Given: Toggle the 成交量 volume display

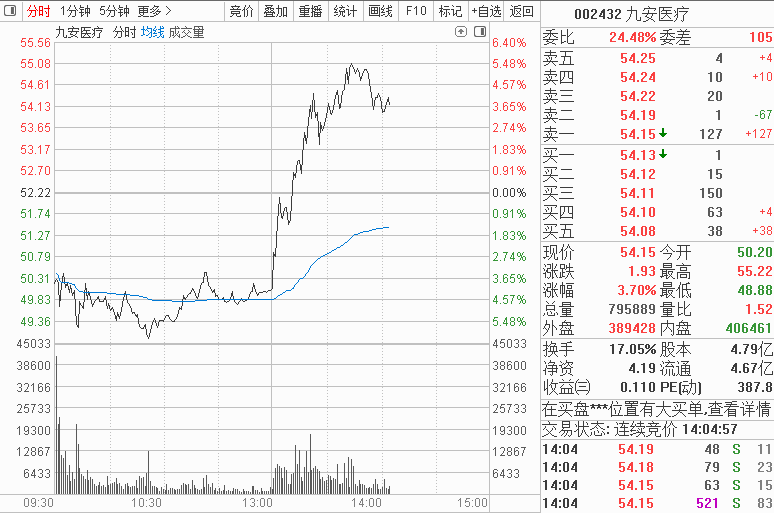Looking at the screenshot, I should click(x=186, y=32).
